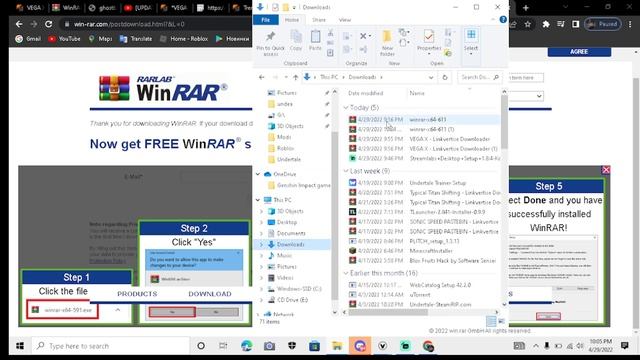Open the YouTube bookmark

tap(64, 39)
